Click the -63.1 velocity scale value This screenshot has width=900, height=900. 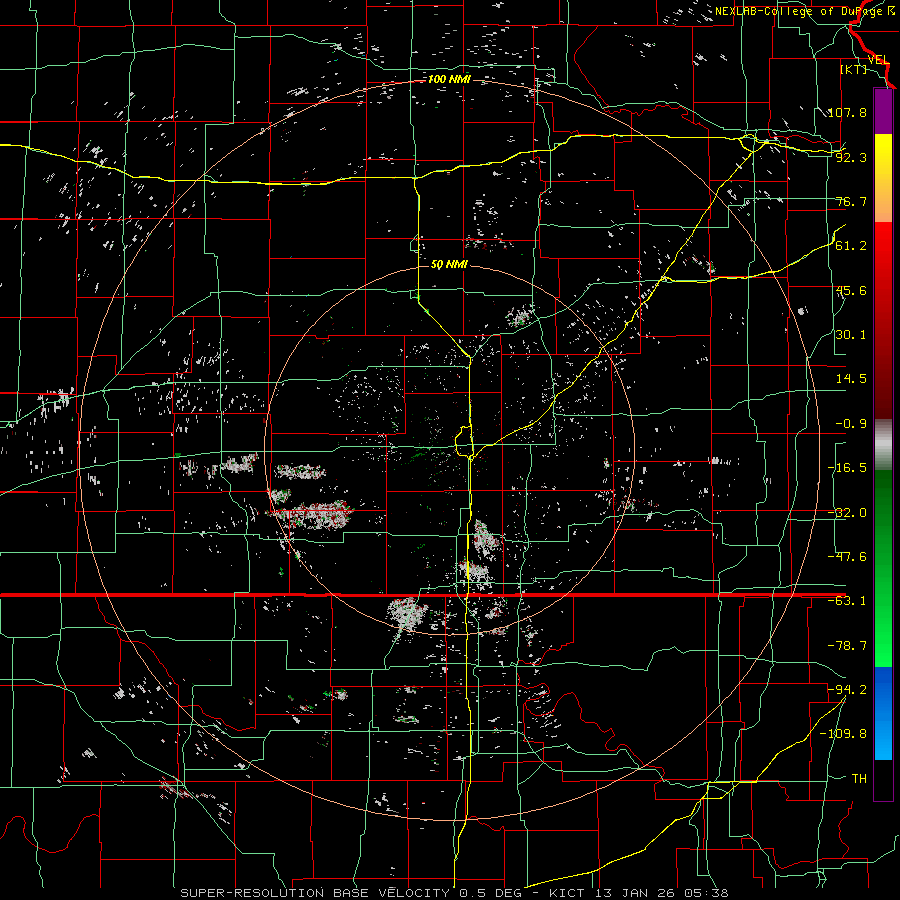tap(847, 601)
